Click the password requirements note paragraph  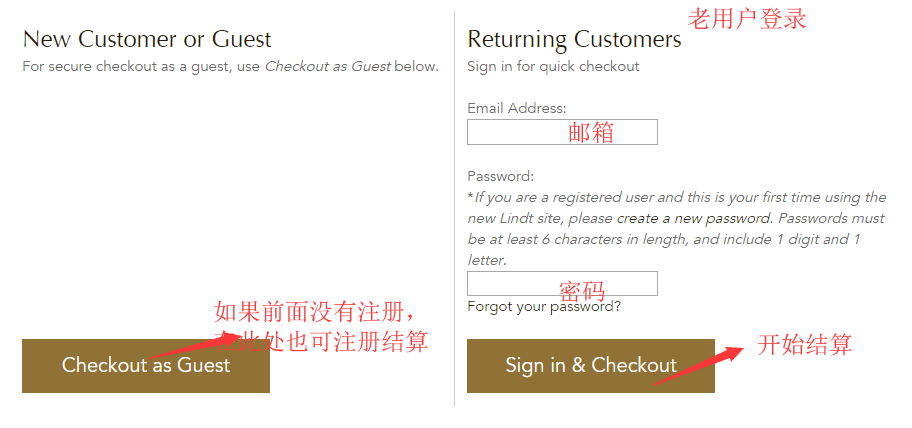(x=676, y=229)
